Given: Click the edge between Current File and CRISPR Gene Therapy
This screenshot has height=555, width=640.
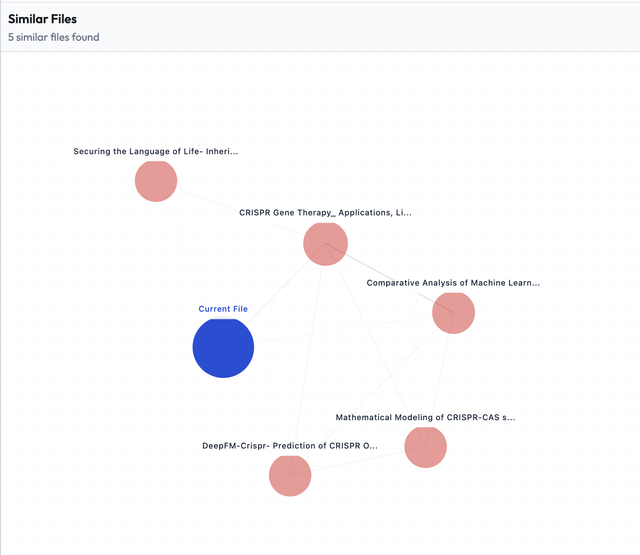Looking at the screenshot, I should tap(272, 297).
